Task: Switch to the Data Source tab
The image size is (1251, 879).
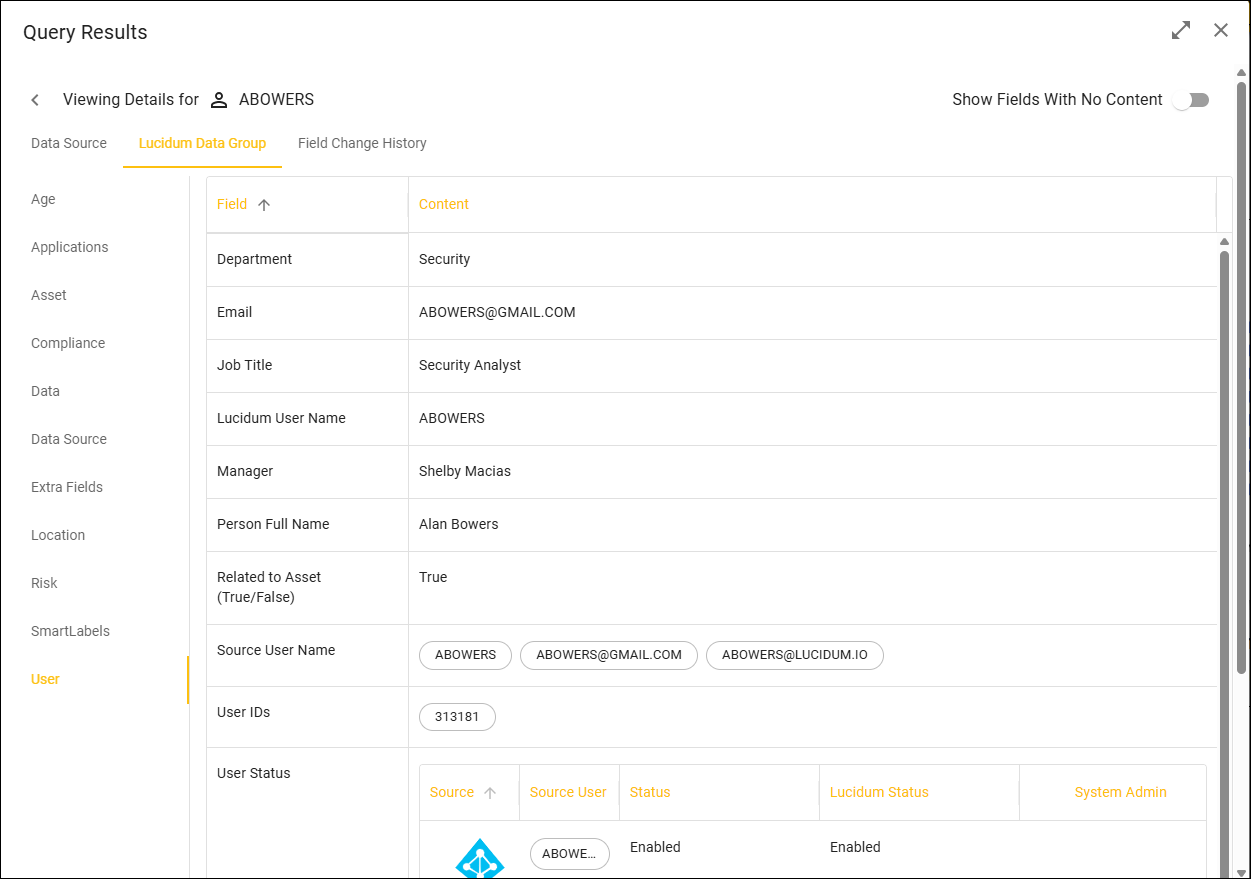Action: 69,143
